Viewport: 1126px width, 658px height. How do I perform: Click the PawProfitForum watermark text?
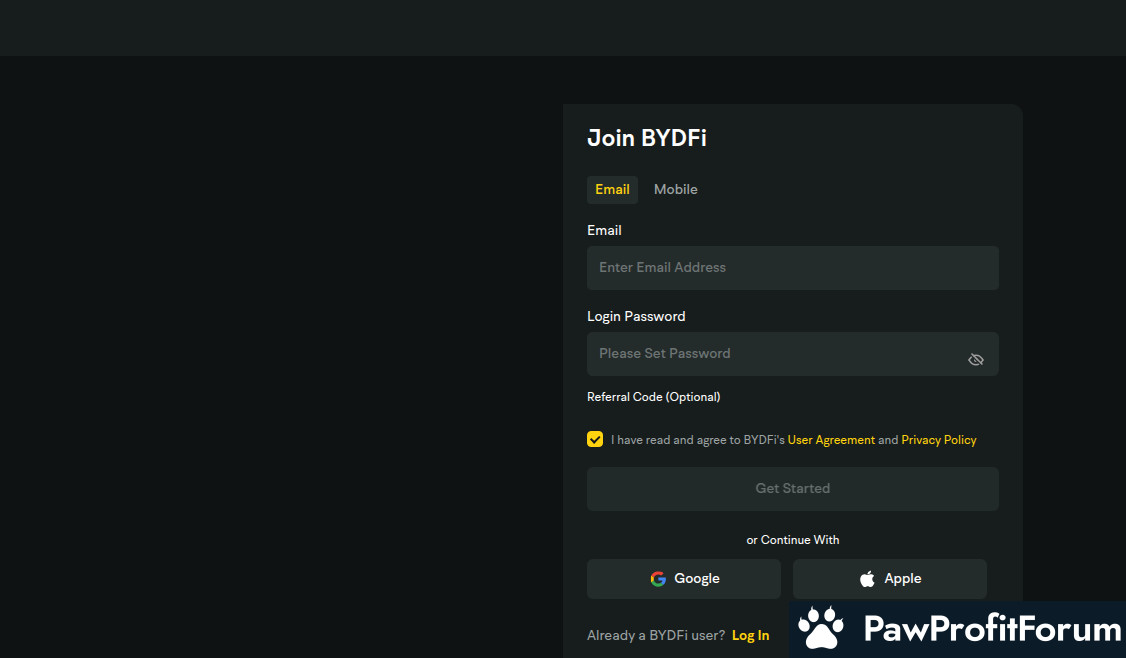tap(991, 629)
